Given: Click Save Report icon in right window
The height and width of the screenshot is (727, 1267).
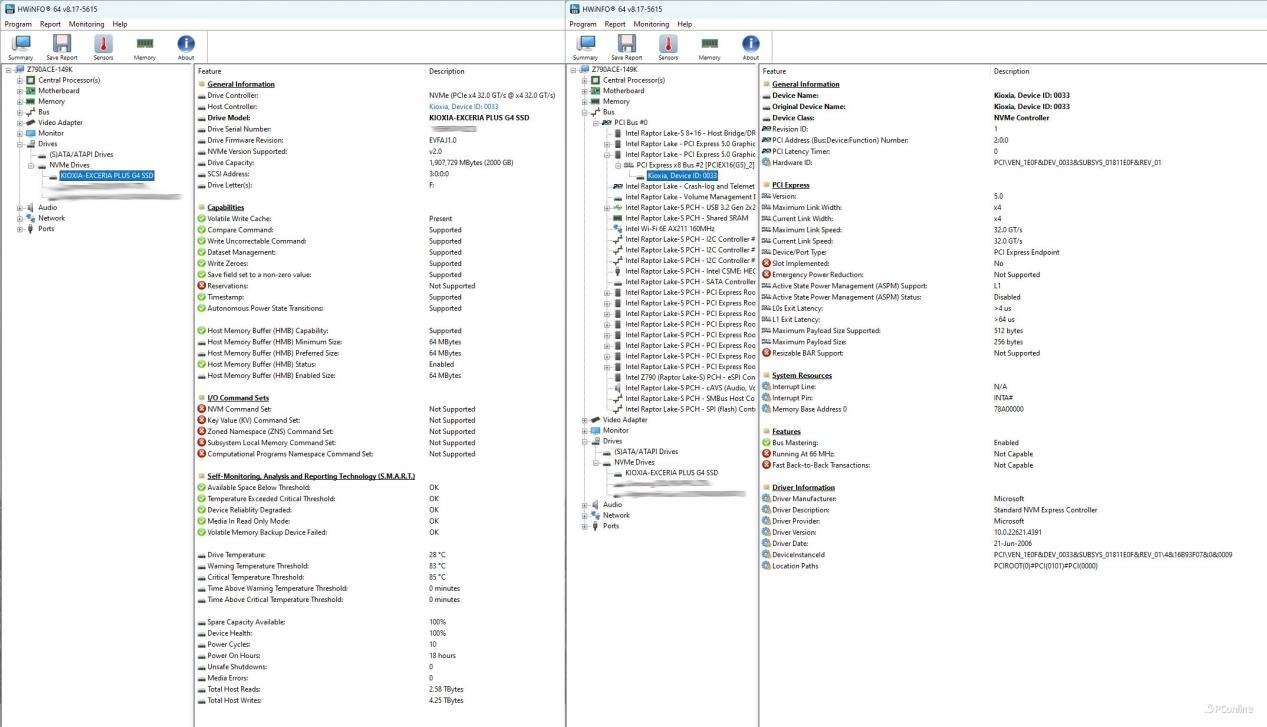Looking at the screenshot, I should coord(627,47).
